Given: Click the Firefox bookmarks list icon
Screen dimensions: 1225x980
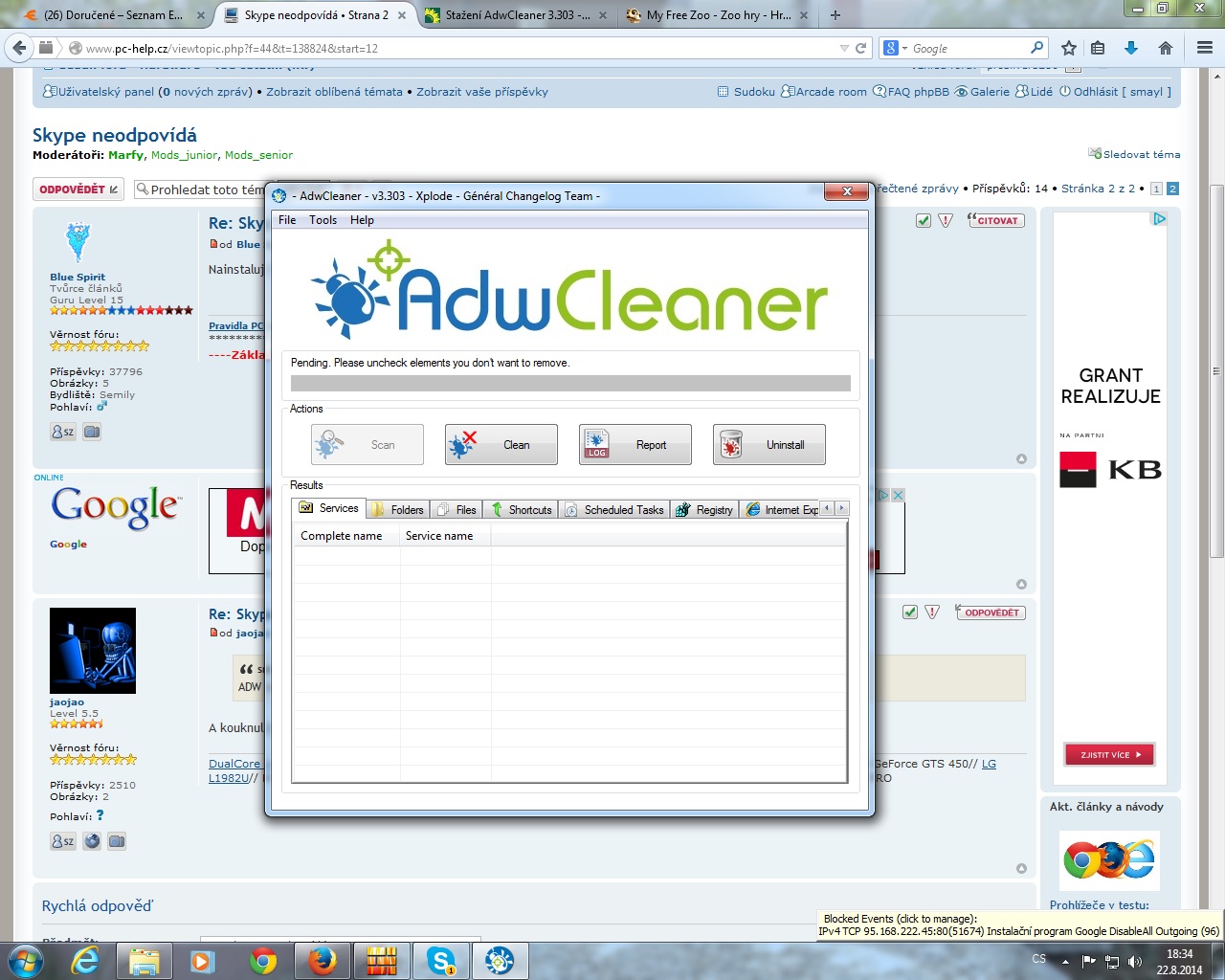Looking at the screenshot, I should click(x=1098, y=48).
